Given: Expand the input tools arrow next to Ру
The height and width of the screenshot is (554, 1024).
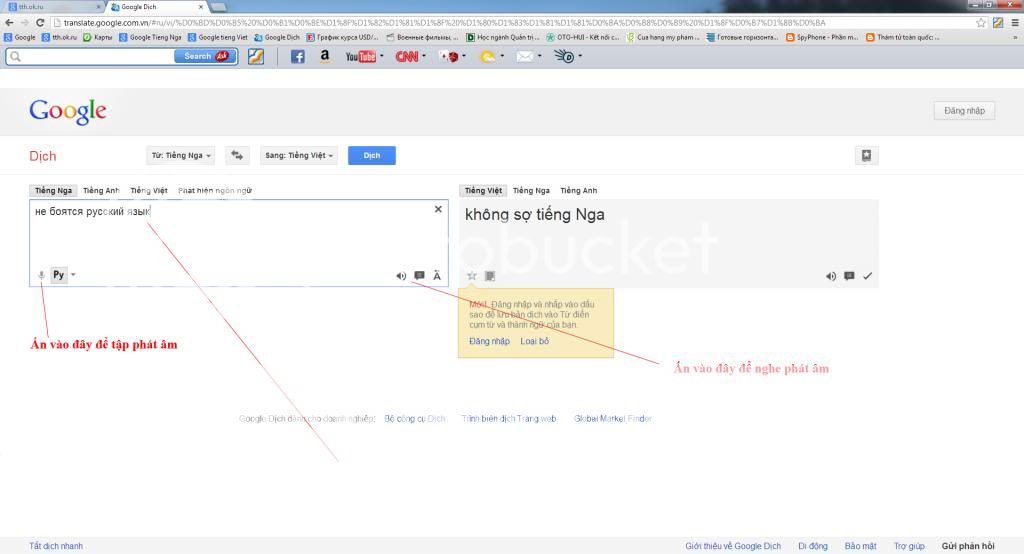Looking at the screenshot, I should coord(73,275).
